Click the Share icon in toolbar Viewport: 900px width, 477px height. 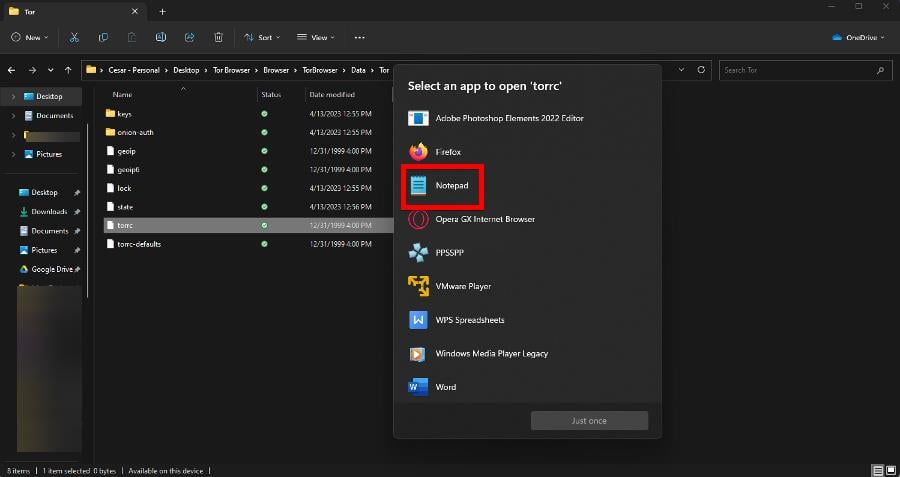[189, 37]
